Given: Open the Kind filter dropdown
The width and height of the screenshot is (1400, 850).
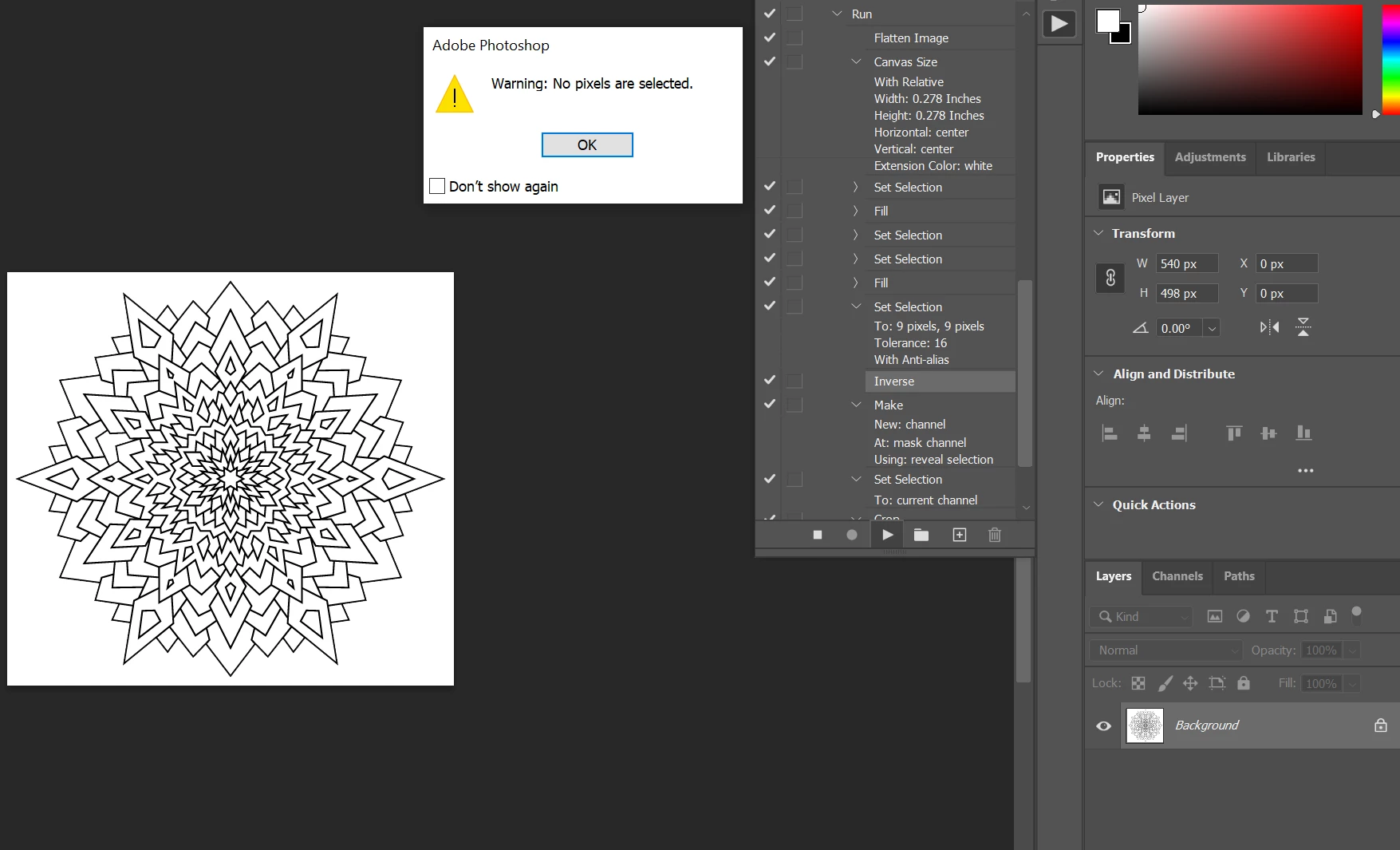Looking at the screenshot, I should [x=1141, y=616].
